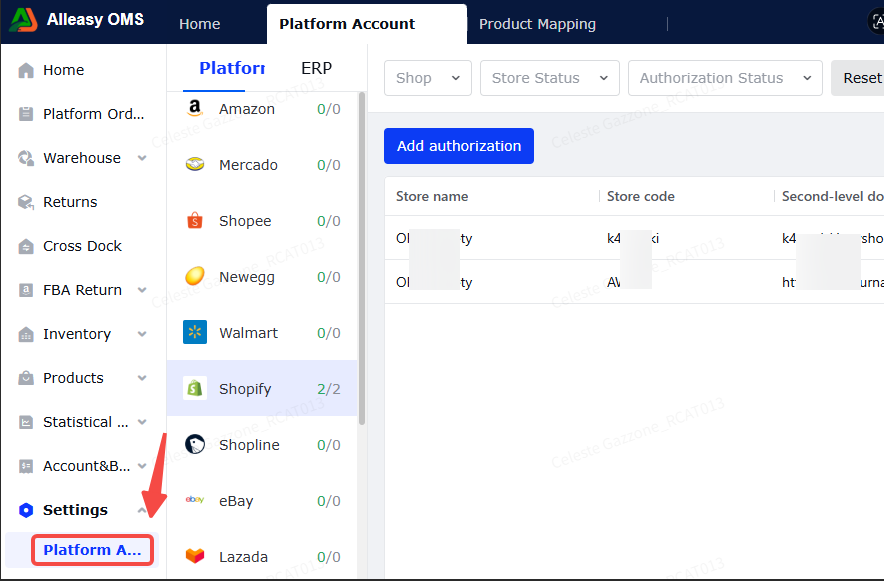Expand the Statistical menu chevron

coord(142,422)
